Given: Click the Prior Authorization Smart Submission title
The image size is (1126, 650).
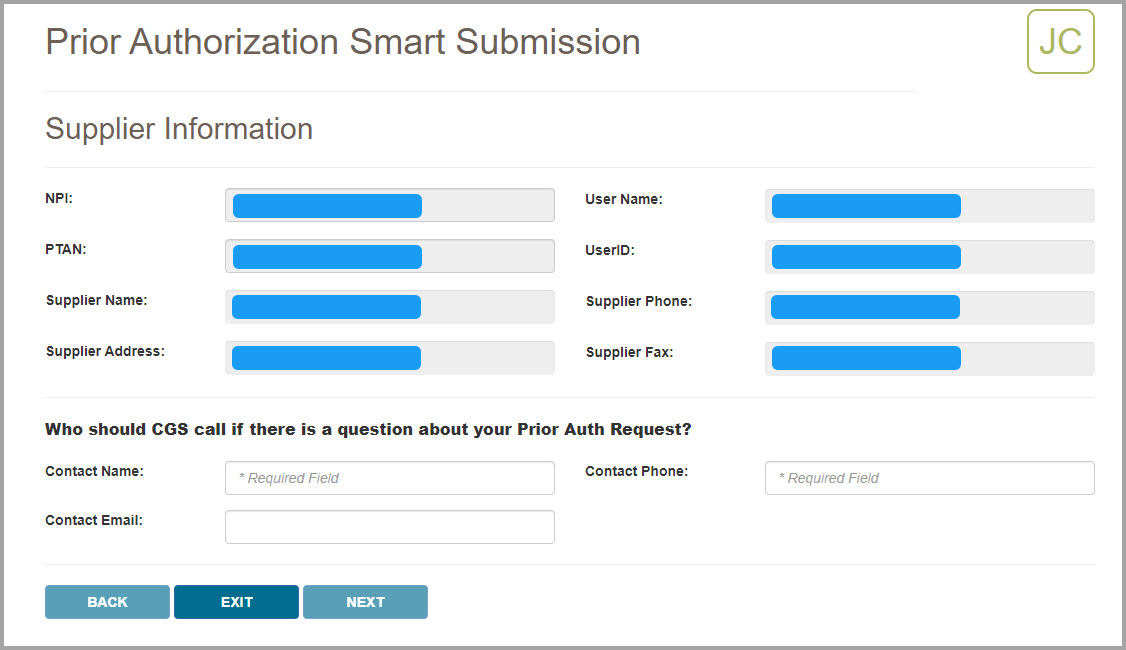Looking at the screenshot, I should pos(343,42).
